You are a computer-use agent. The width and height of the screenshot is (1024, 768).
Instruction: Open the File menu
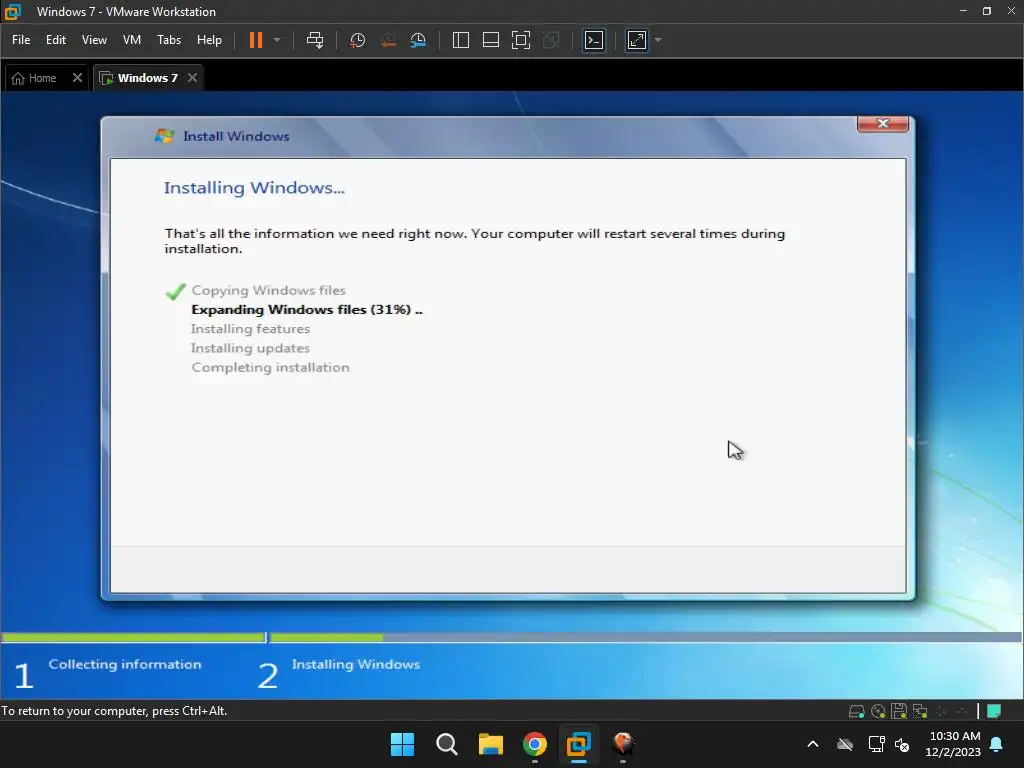(21, 40)
